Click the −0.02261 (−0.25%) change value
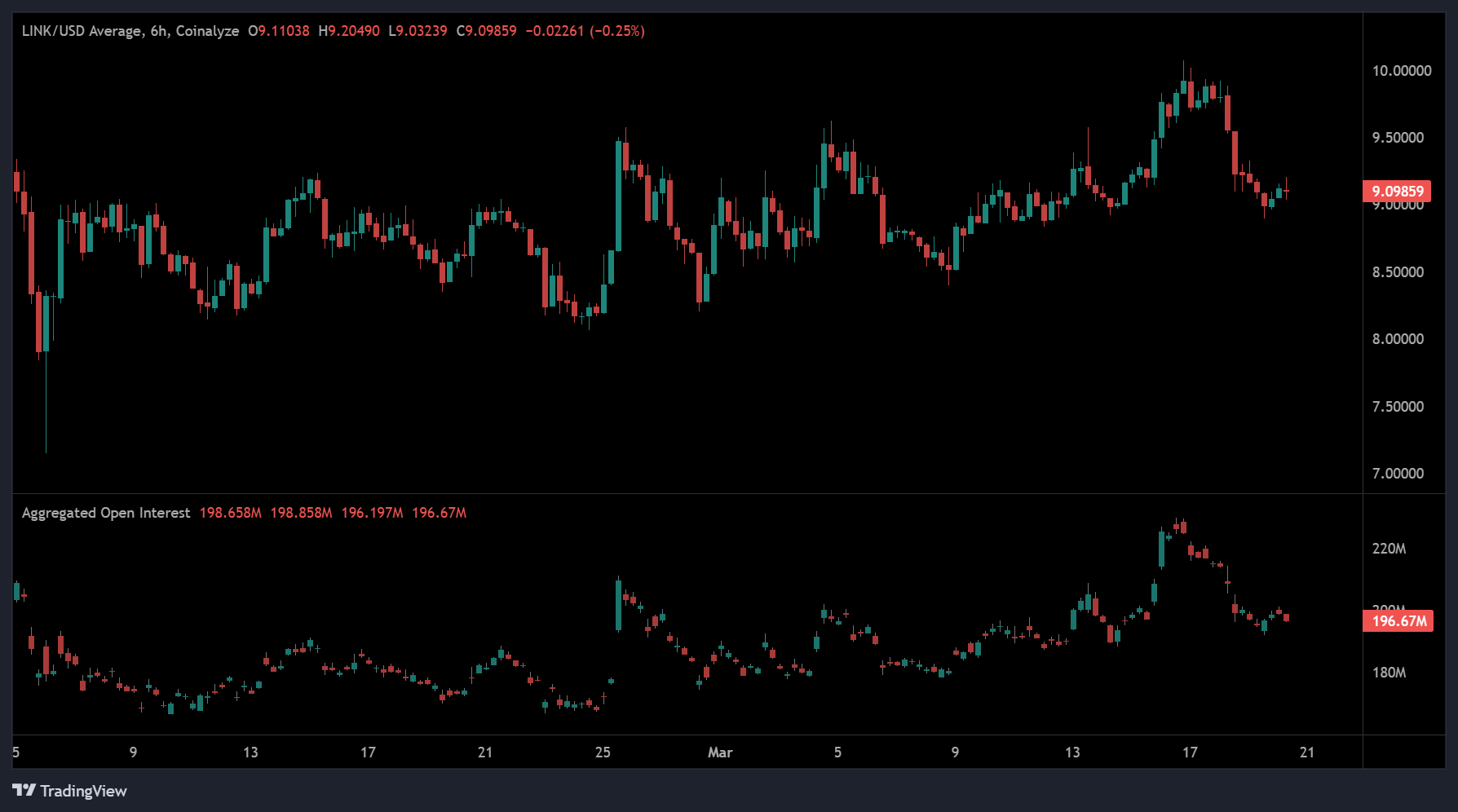Screen dimensions: 1458x812 click(x=585, y=31)
